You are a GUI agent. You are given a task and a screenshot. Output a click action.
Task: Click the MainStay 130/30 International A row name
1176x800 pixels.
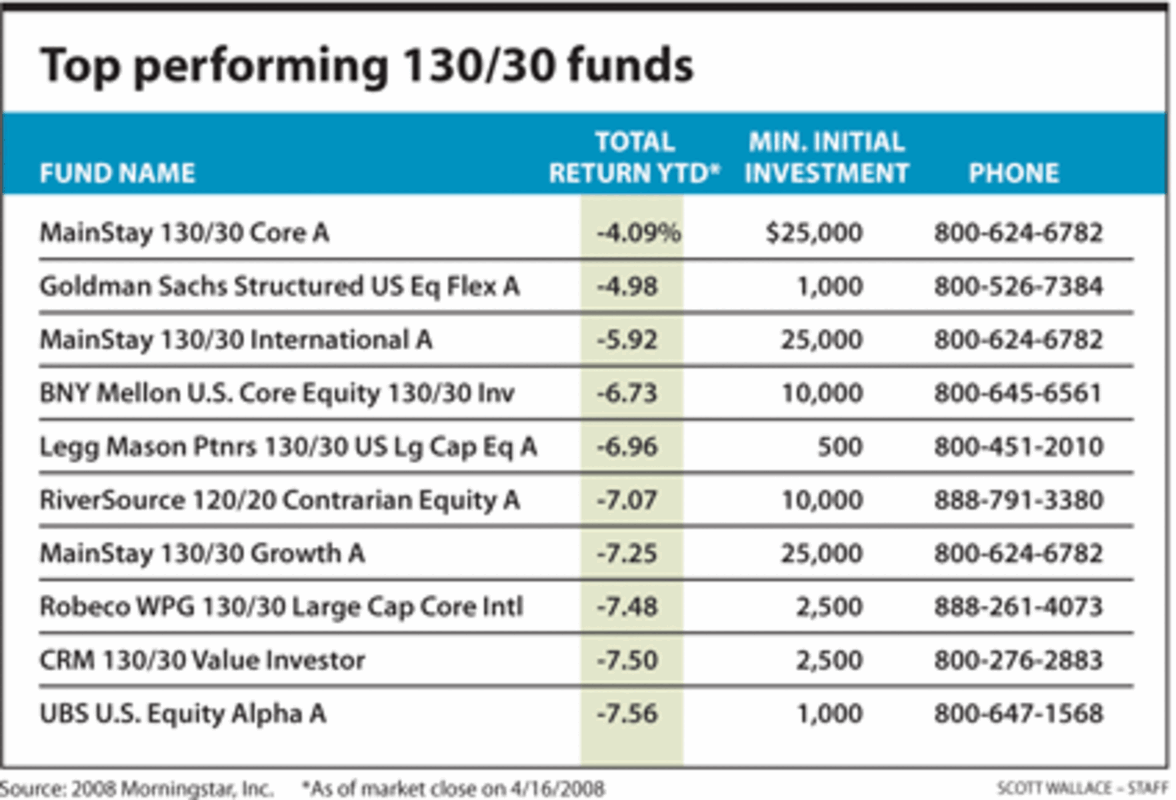point(236,340)
